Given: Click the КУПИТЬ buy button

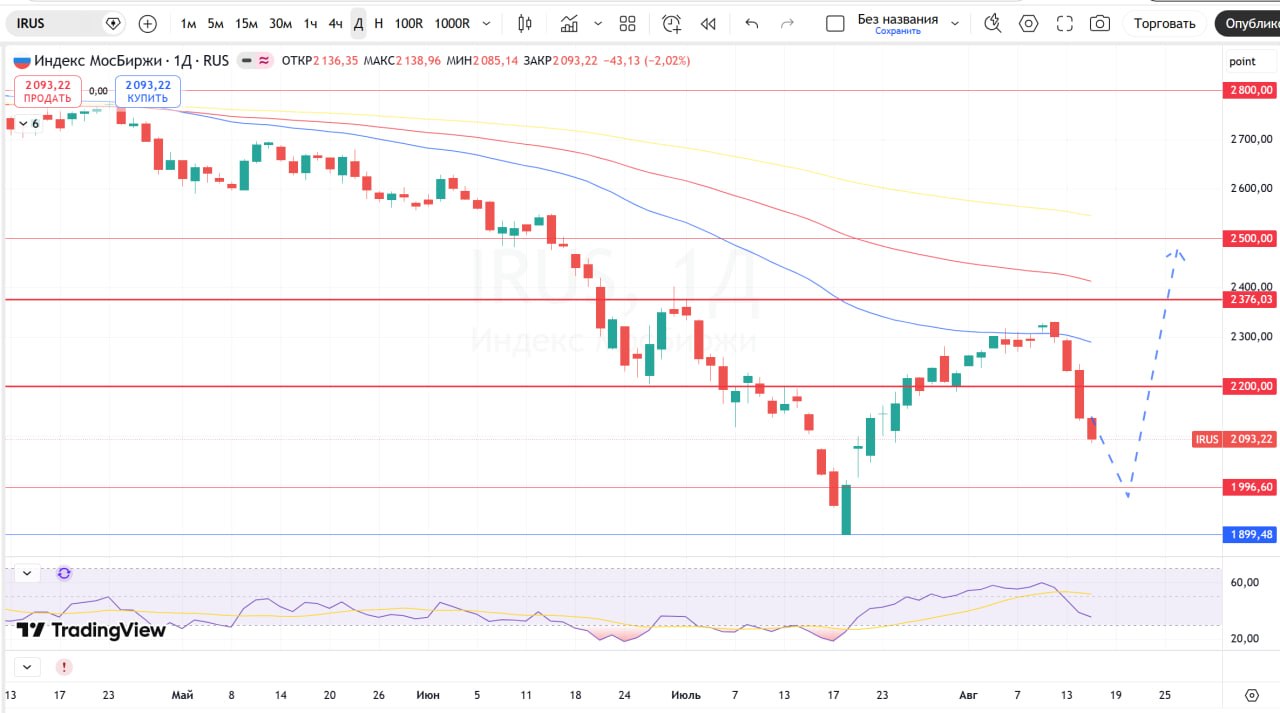Looking at the screenshot, I should pyautogui.click(x=148, y=91).
